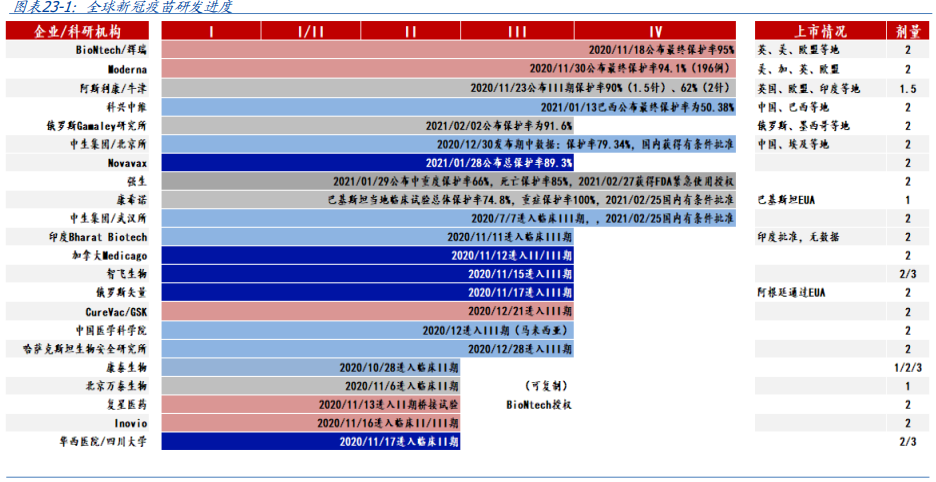Click the 华西医院/四川大学 row label
Image resolution: width=936 pixels, height=482 pixels.
pyautogui.click(x=103, y=442)
